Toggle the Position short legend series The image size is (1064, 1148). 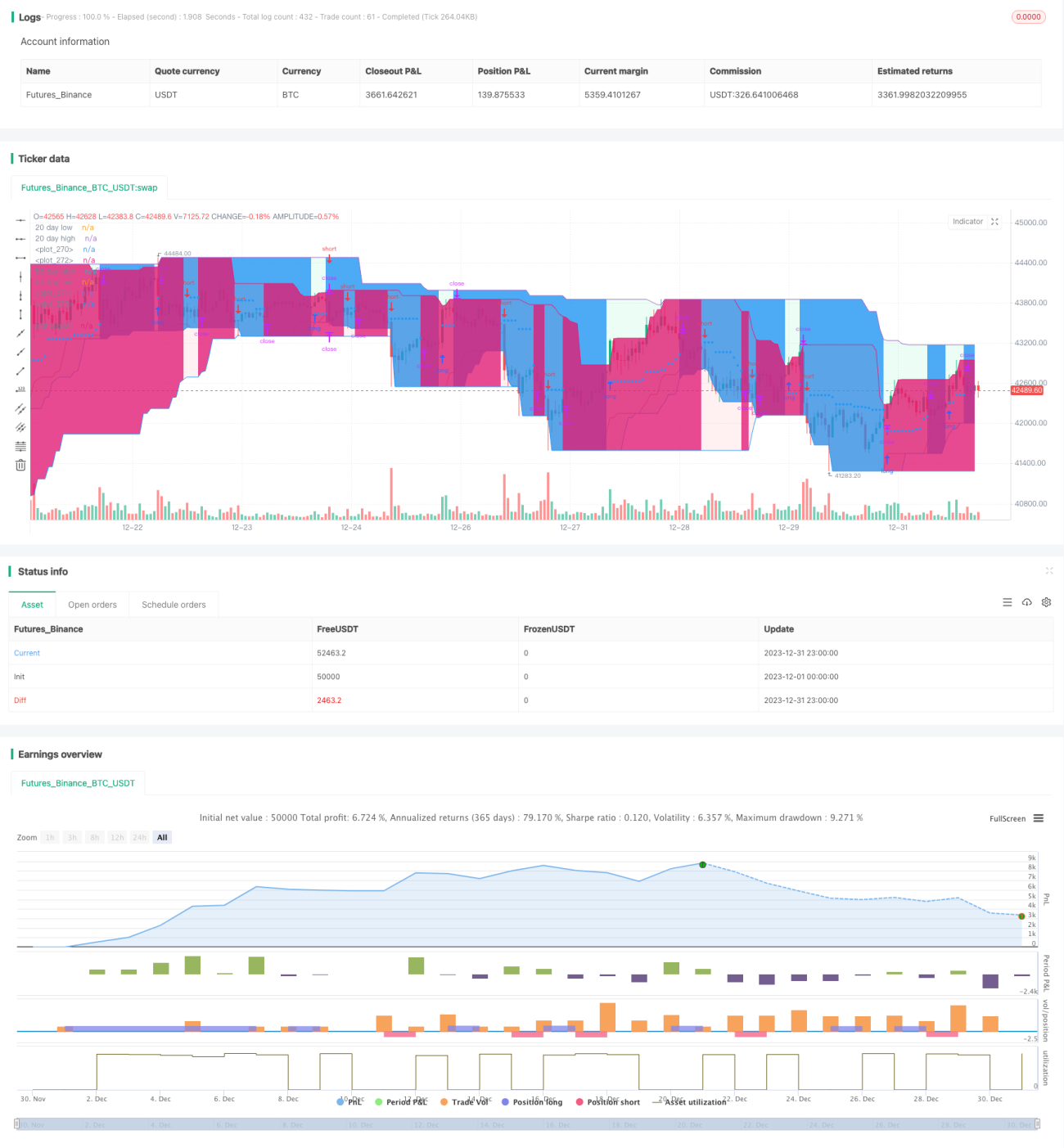(608, 1102)
